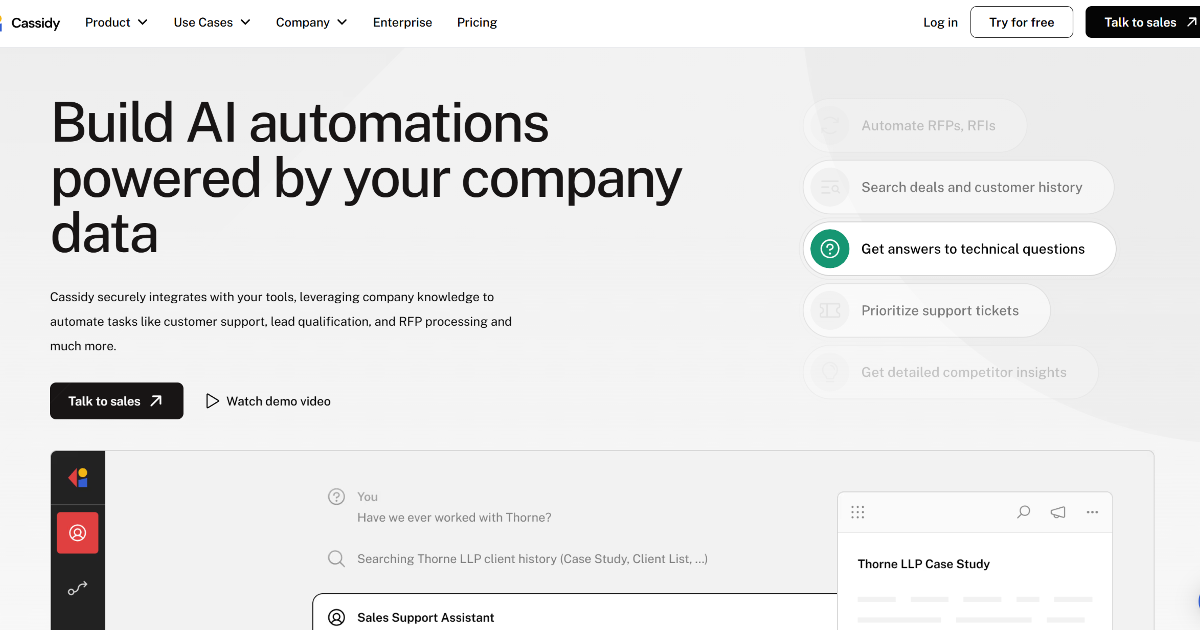Select the Prioritize support tickets option
1200x630 pixels.
point(926,311)
